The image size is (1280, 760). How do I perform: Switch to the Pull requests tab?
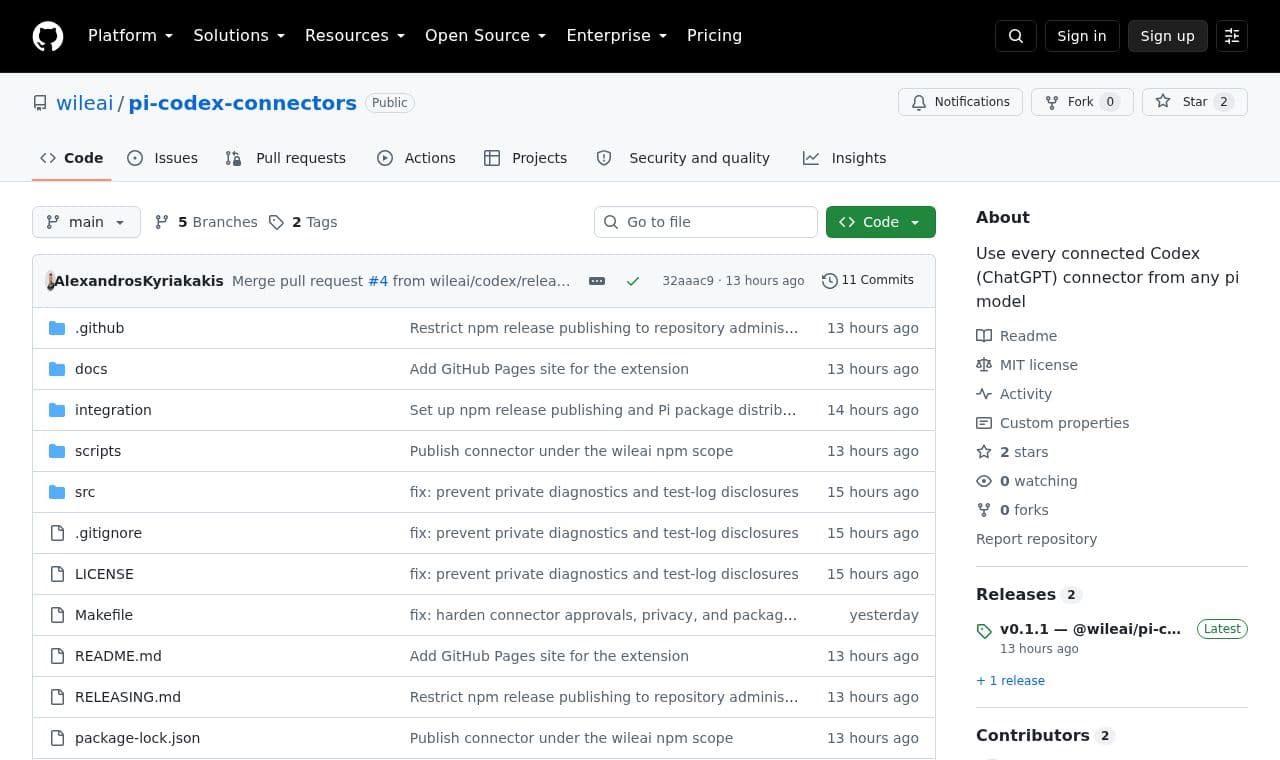coord(286,158)
